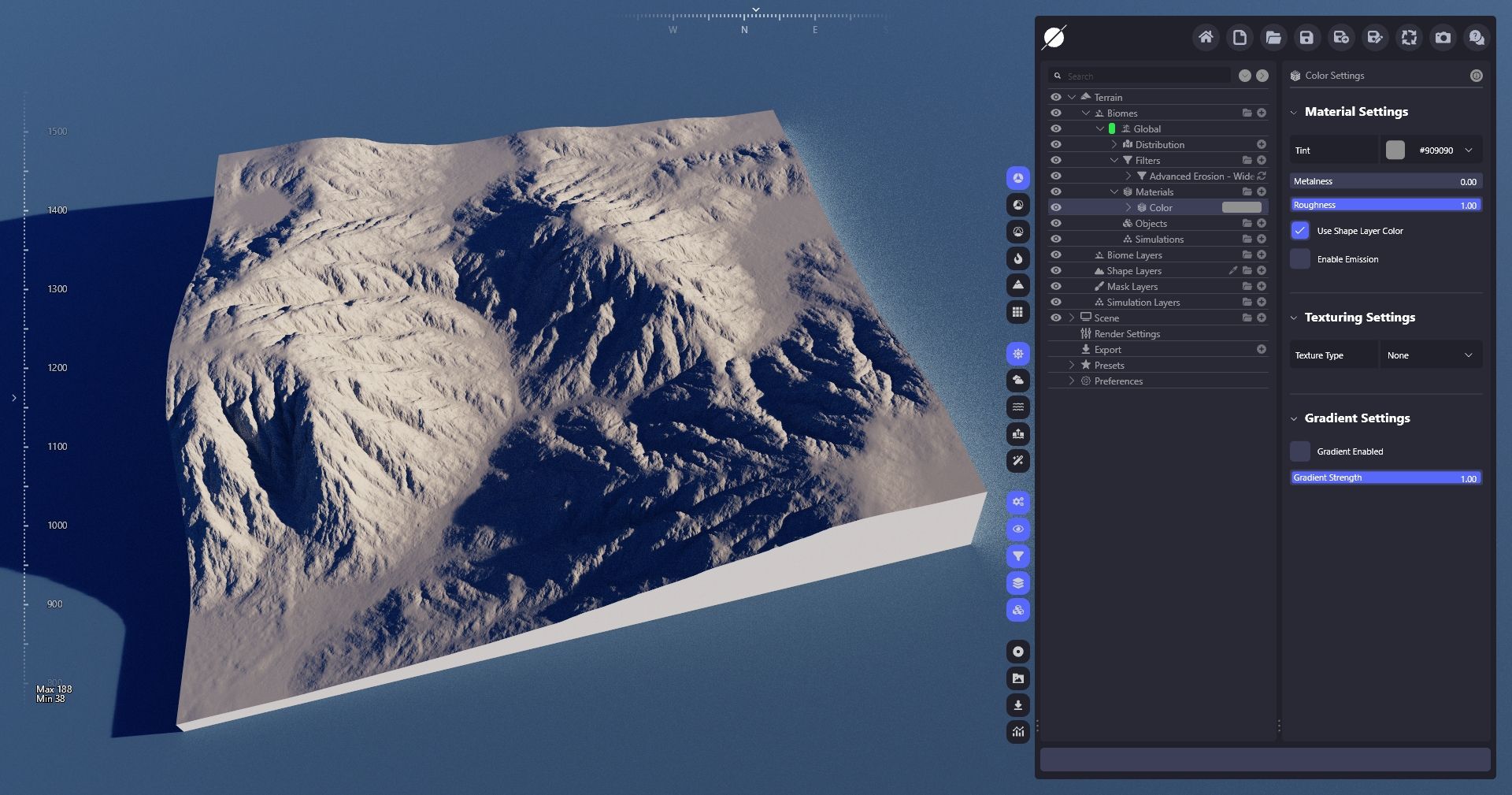Open the statistics chart icon in the sidebar
Screen dimensions: 1512x795
(x=1018, y=732)
